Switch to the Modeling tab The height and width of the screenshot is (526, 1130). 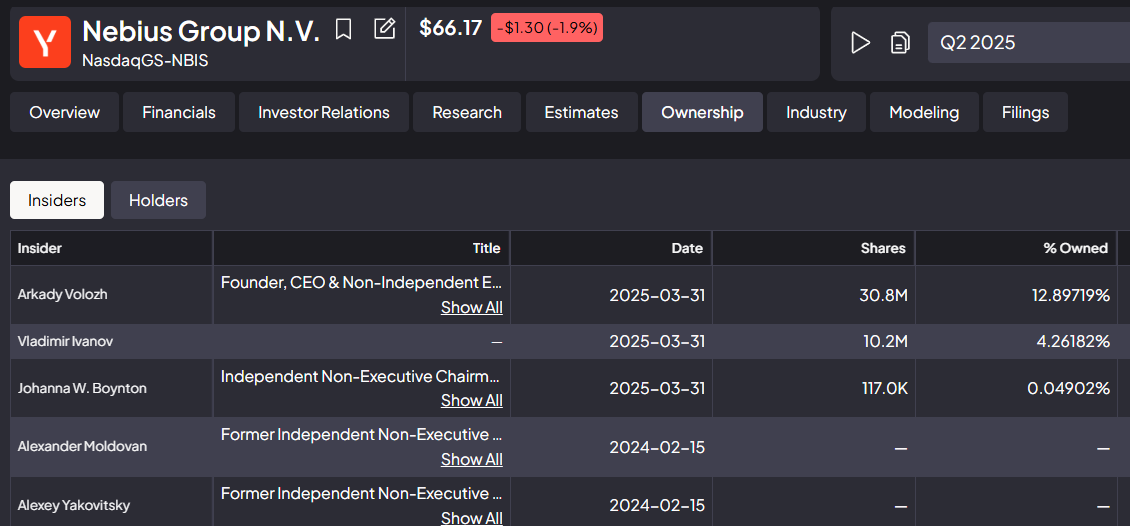[924, 112]
